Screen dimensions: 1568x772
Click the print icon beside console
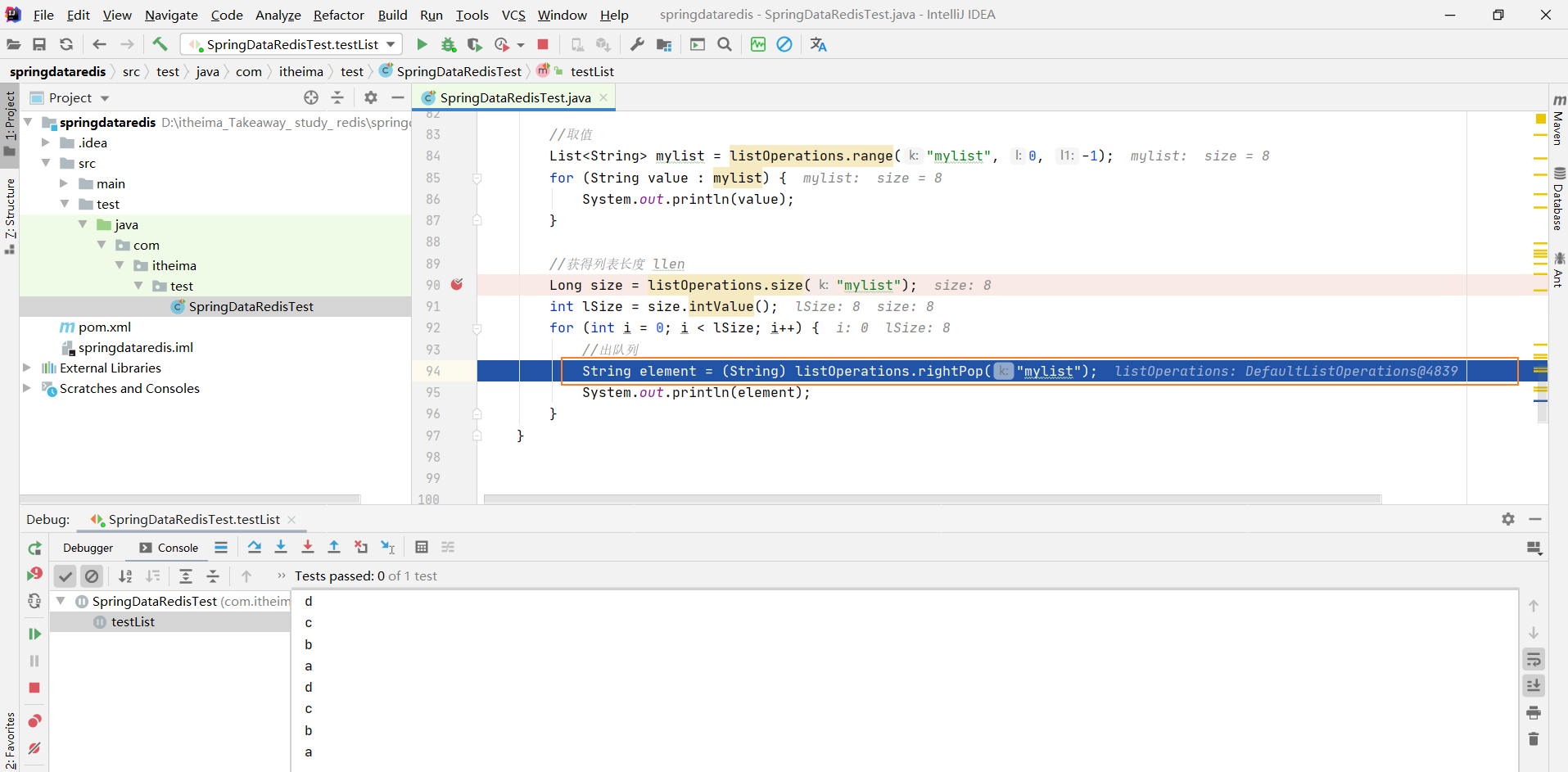[1534, 713]
